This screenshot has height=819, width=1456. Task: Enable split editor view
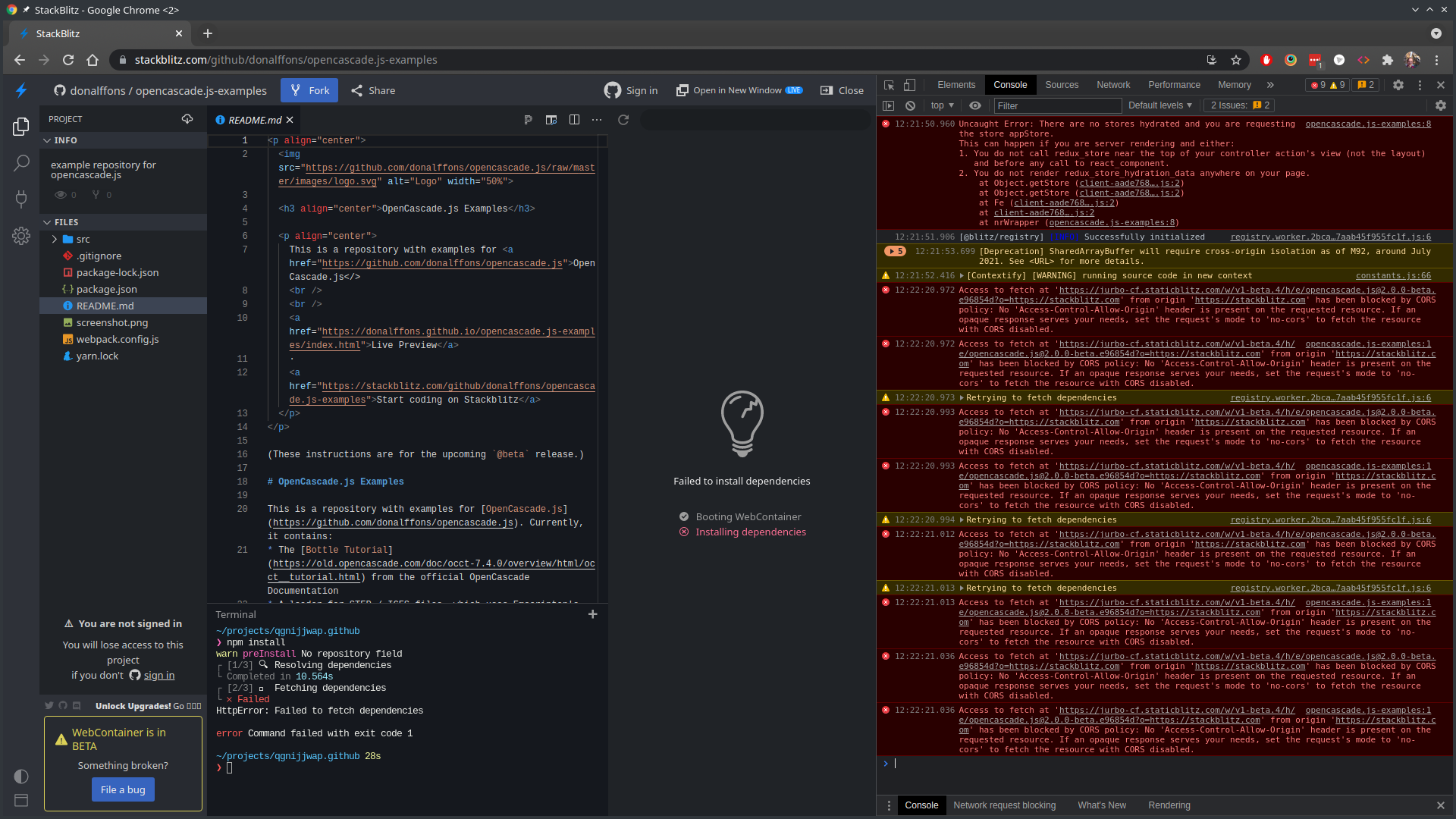[x=574, y=120]
